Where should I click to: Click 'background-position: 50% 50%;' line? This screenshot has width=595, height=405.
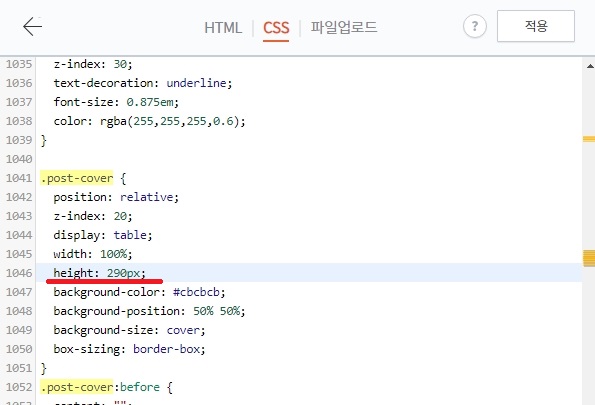150,311
